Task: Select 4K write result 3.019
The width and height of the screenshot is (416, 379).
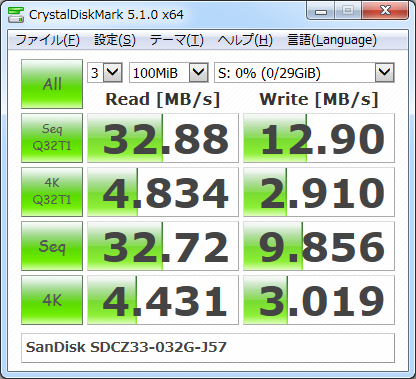Action: (319, 300)
